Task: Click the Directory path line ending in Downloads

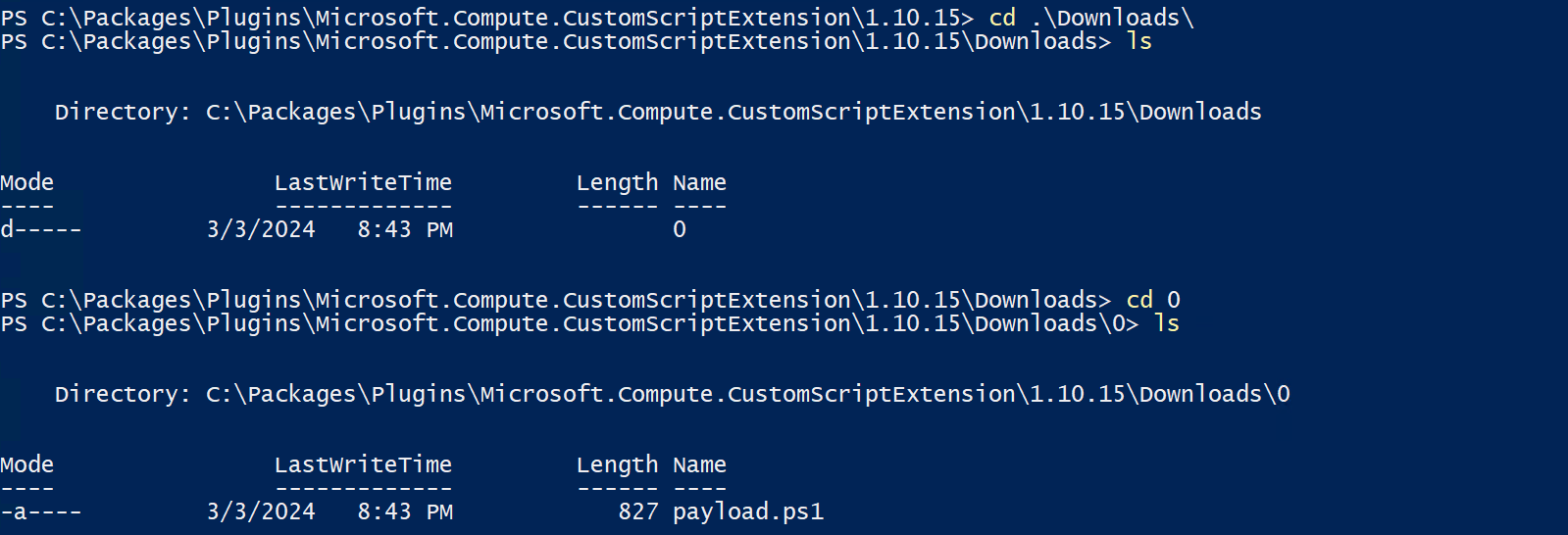Action: [657, 112]
